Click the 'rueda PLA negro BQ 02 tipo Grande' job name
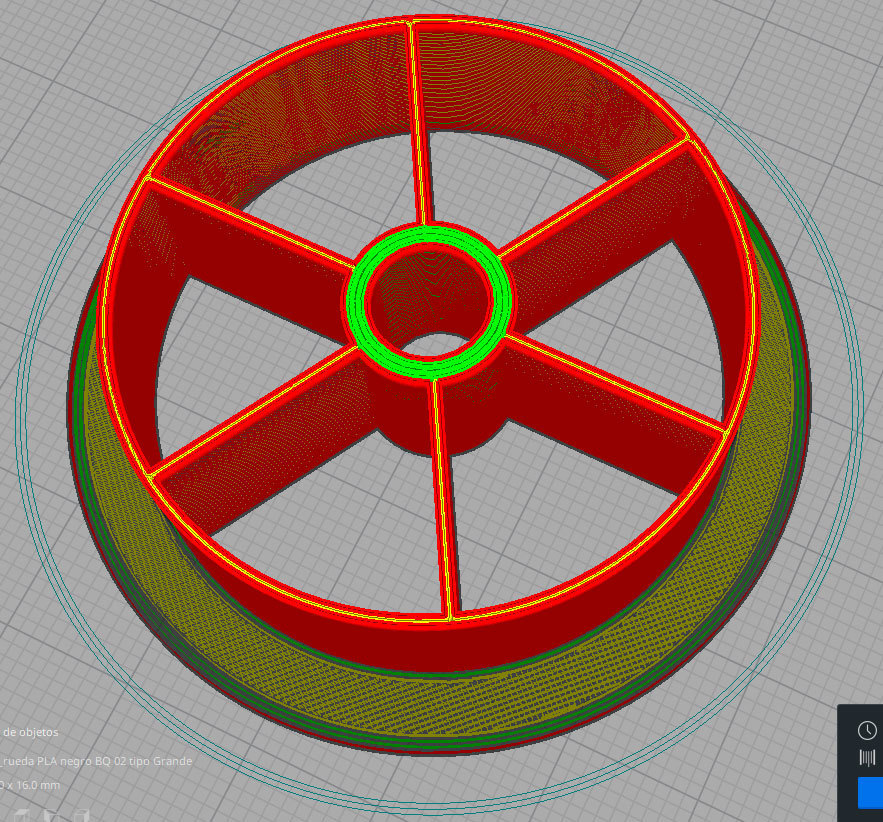883x822 pixels. [96, 761]
